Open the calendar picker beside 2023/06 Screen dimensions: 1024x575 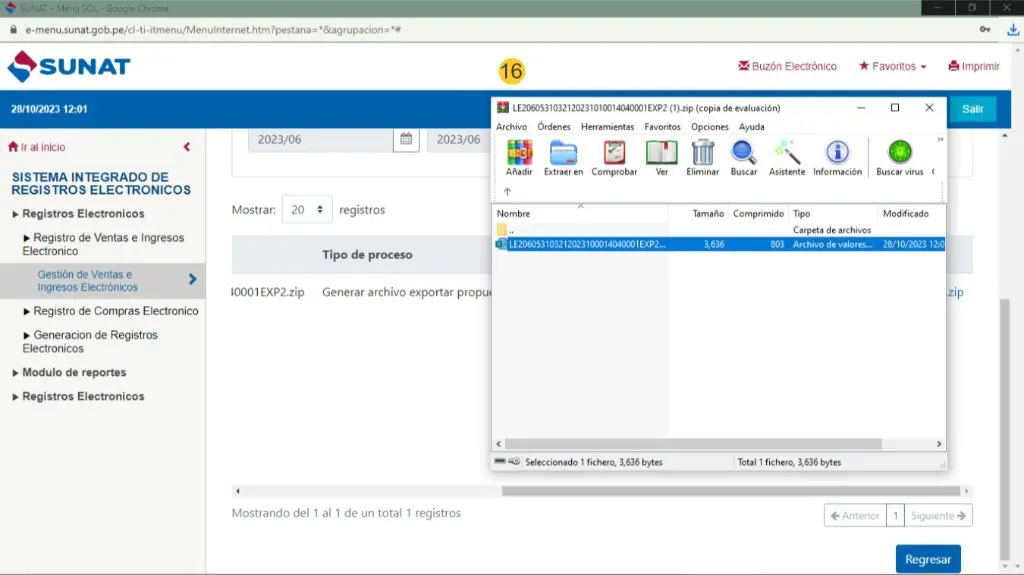coord(406,140)
